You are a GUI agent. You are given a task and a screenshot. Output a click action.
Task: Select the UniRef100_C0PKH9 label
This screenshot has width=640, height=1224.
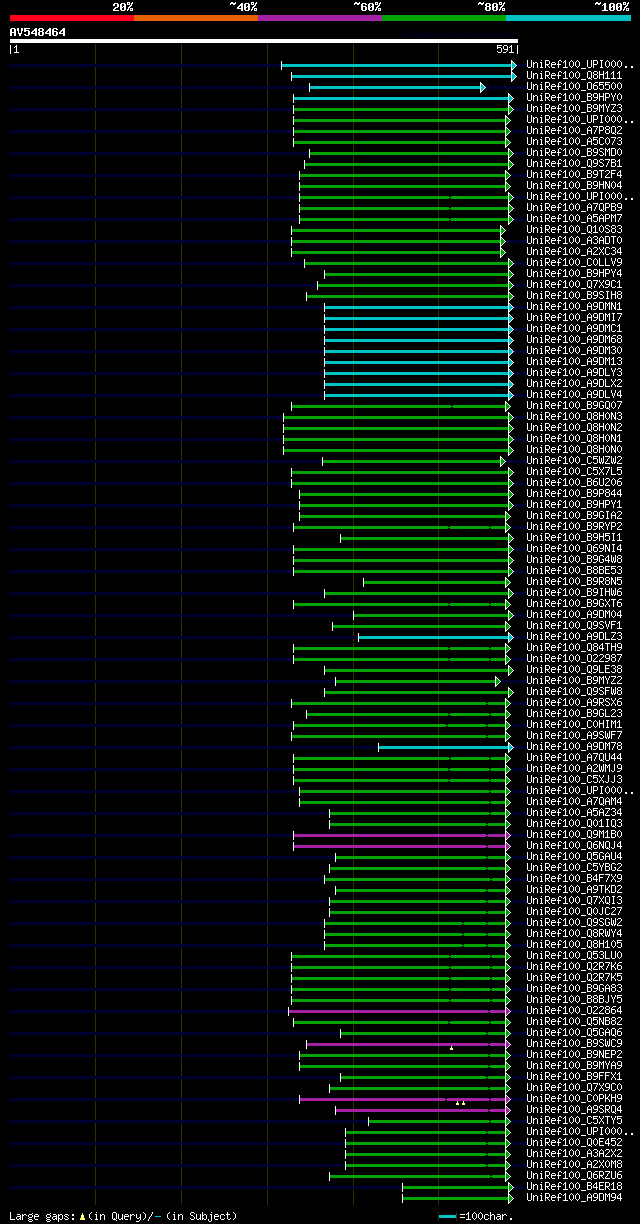tap(574, 1098)
